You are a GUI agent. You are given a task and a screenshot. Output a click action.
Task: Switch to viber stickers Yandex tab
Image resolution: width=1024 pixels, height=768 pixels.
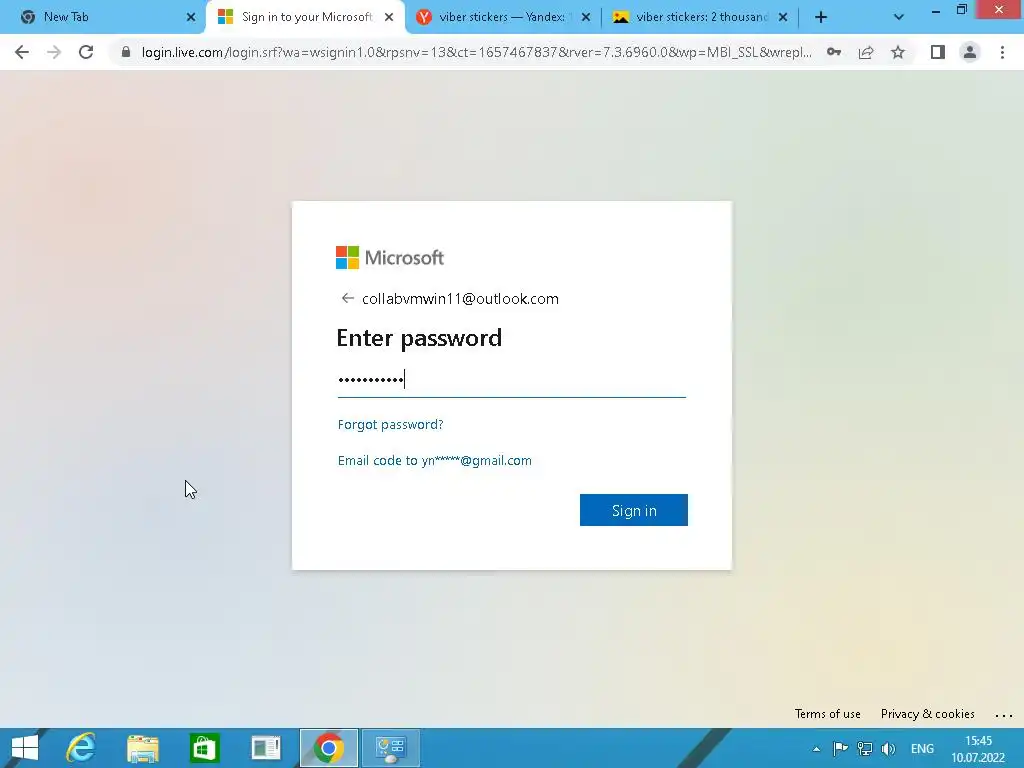point(502,17)
